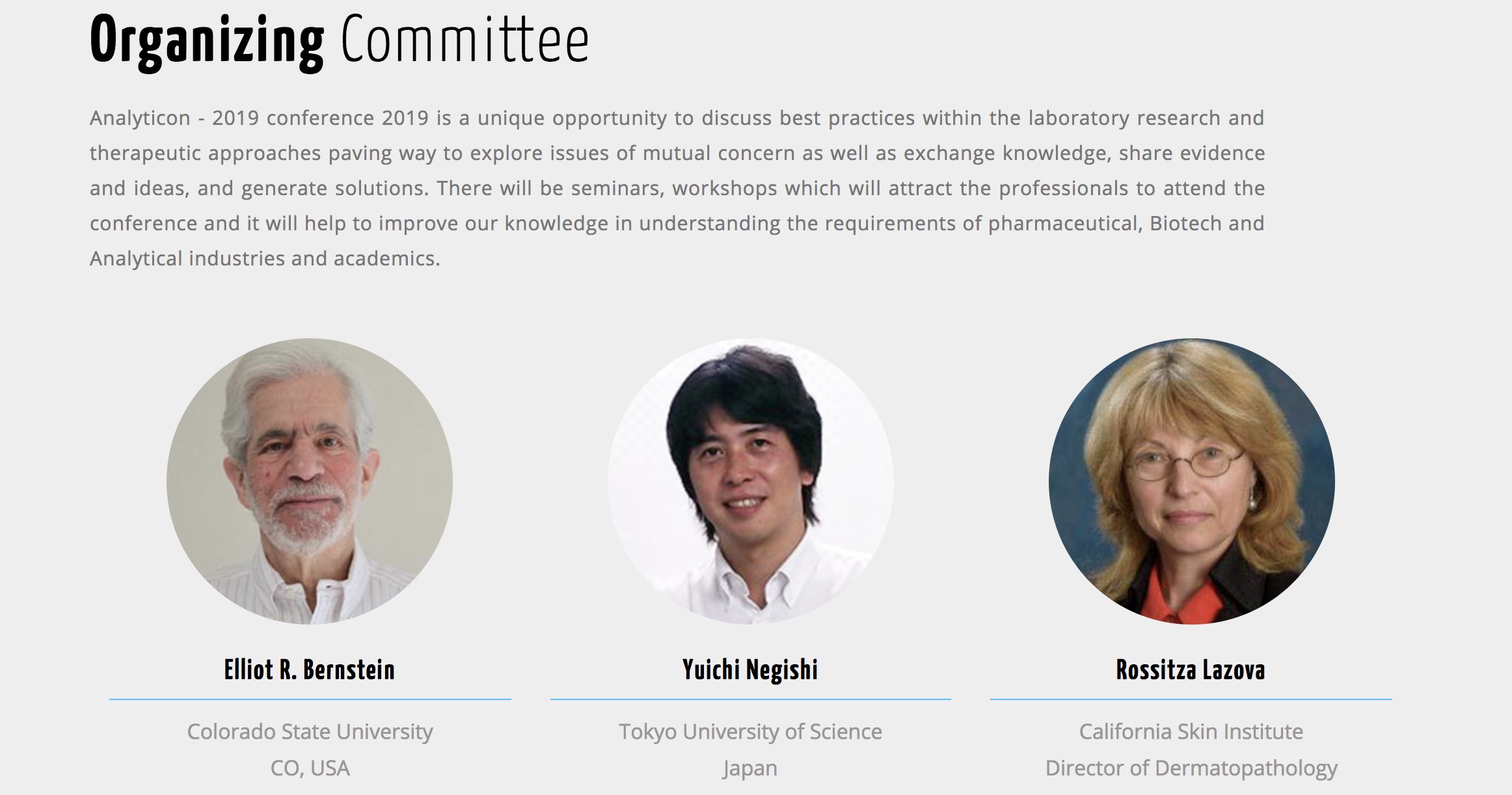Click the word pharmaceutical in the paragraph
Screen dimensions: 1512x795
pyautogui.click(x=1066, y=224)
